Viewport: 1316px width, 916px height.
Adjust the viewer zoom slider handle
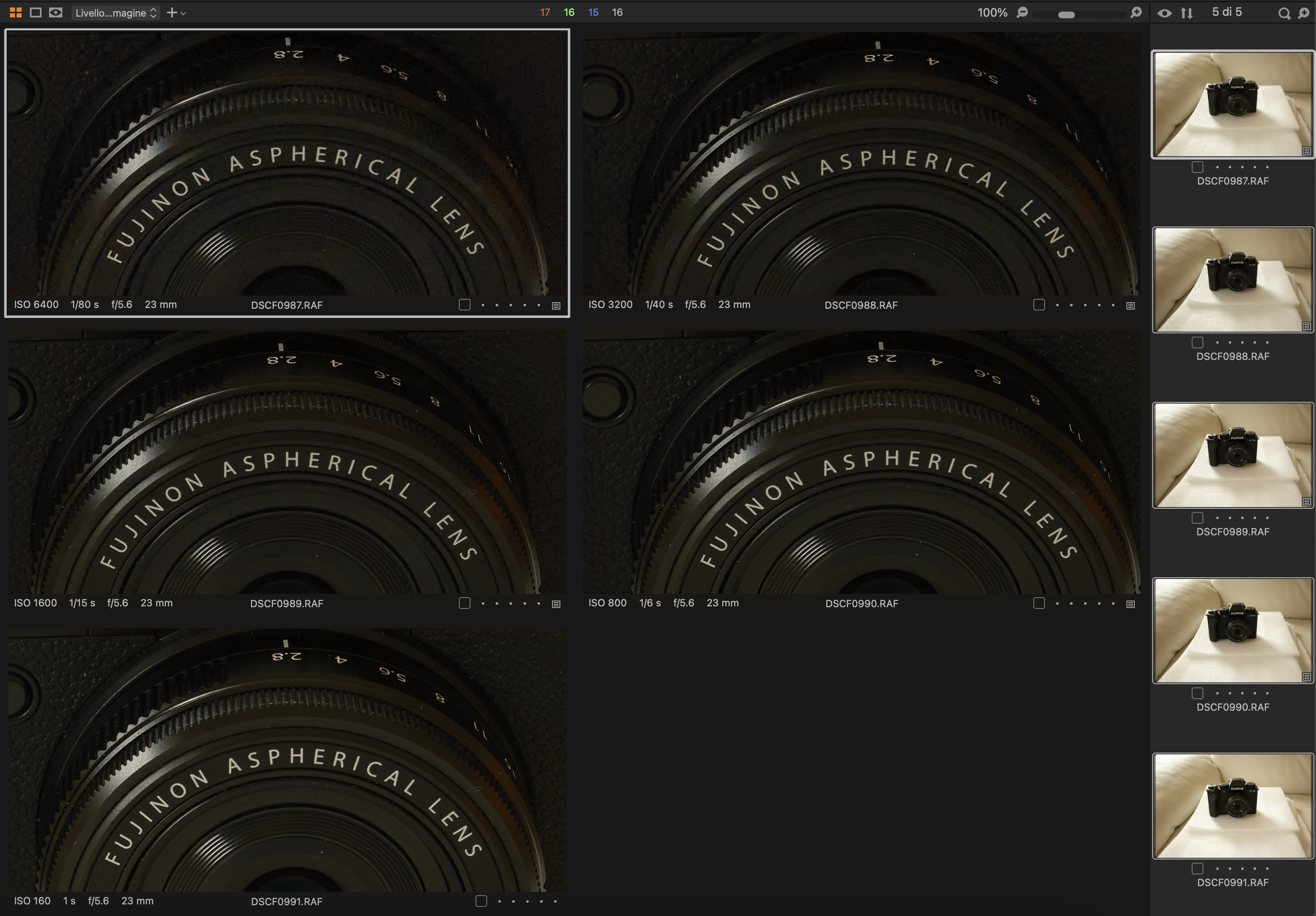pos(1066,15)
